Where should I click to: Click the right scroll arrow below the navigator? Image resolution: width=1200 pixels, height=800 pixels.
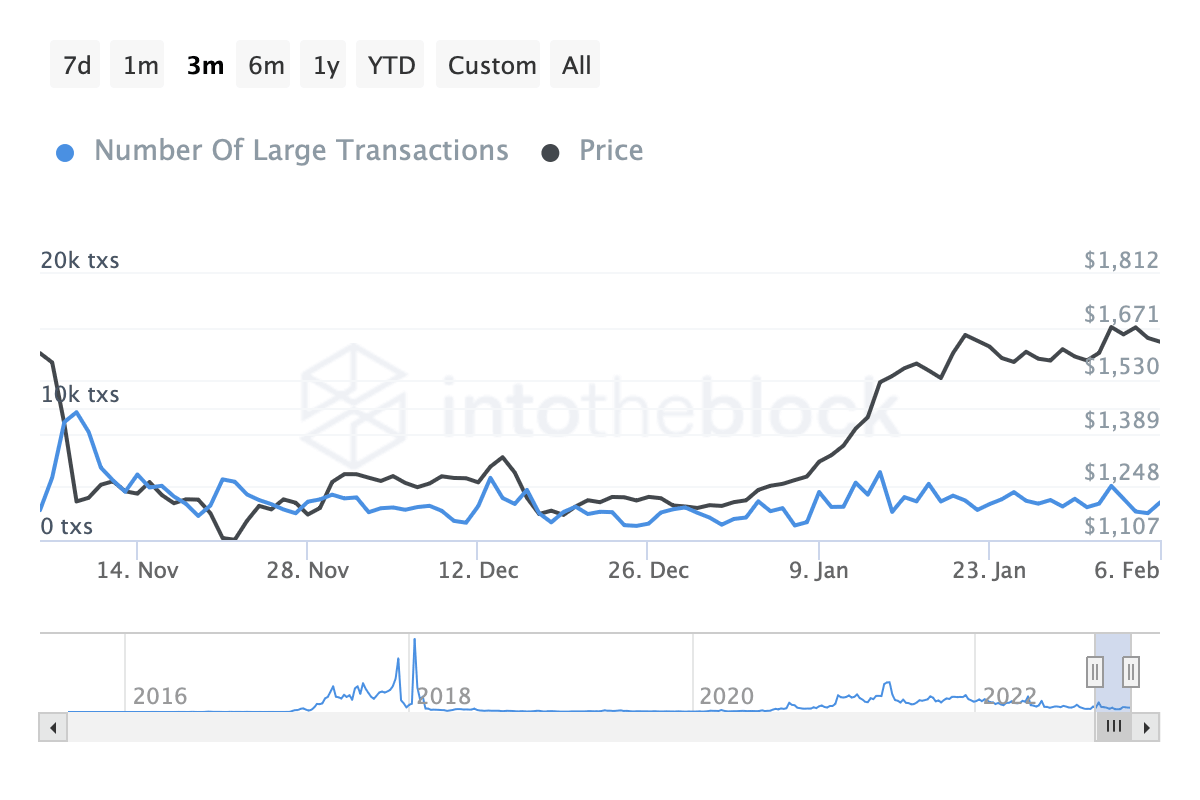click(1147, 727)
